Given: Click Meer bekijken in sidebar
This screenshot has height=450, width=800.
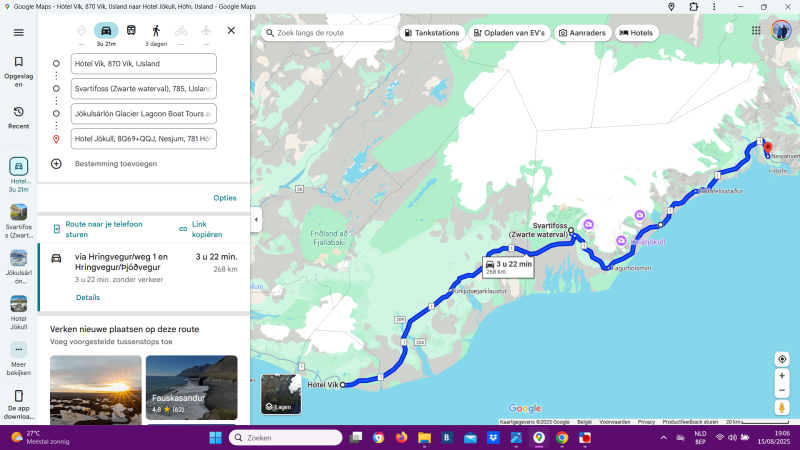Looking at the screenshot, I should pyautogui.click(x=18, y=359).
